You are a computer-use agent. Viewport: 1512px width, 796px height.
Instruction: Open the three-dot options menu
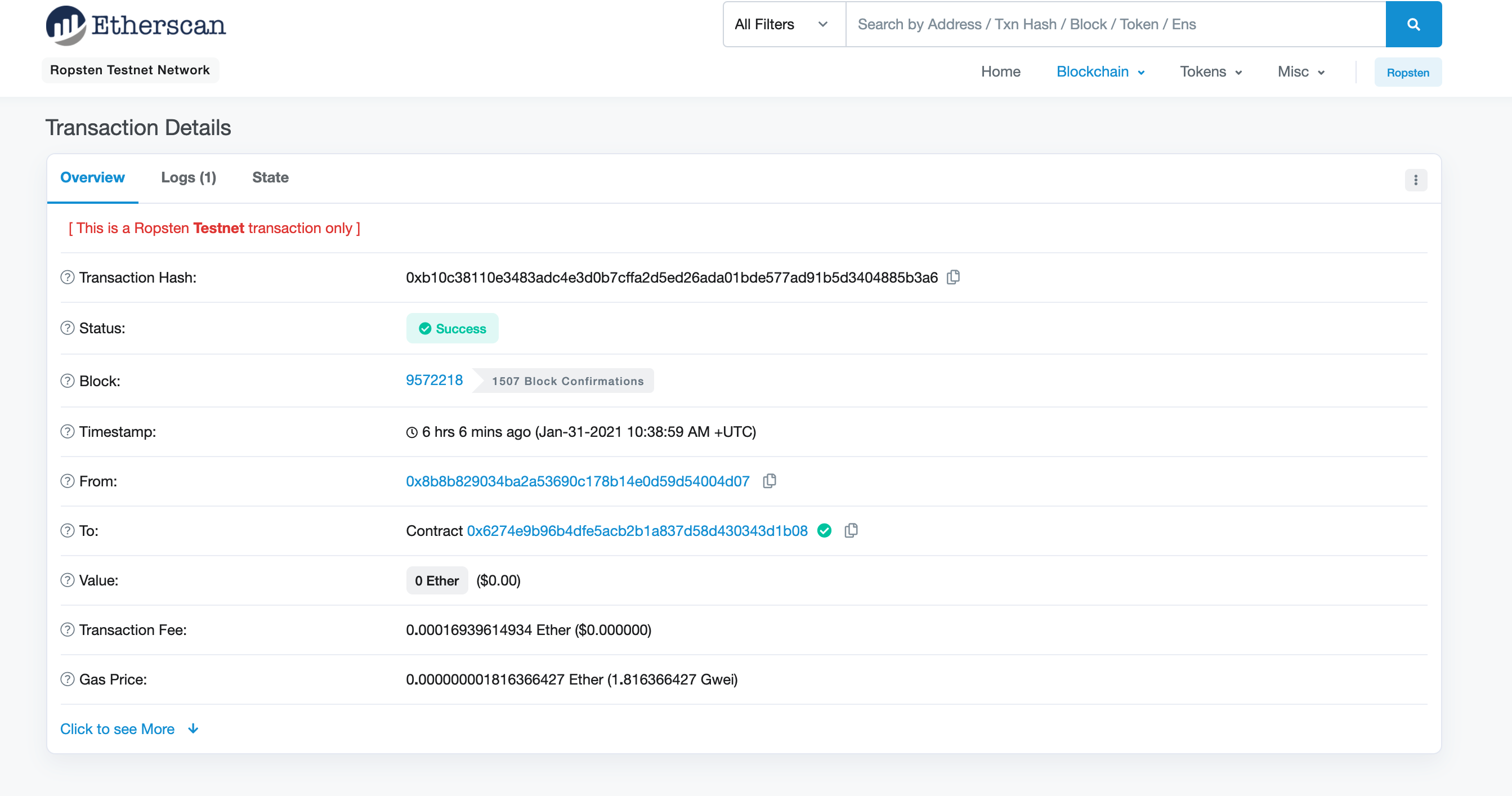click(1416, 180)
